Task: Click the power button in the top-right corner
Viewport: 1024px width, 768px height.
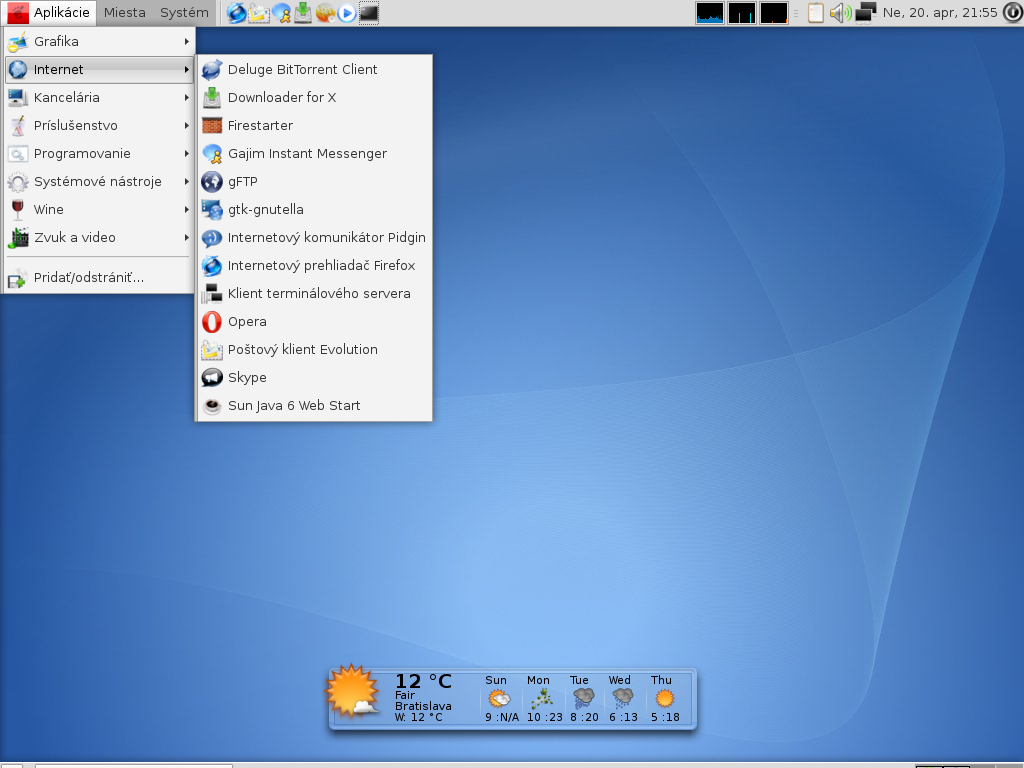Action: click(1011, 13)
